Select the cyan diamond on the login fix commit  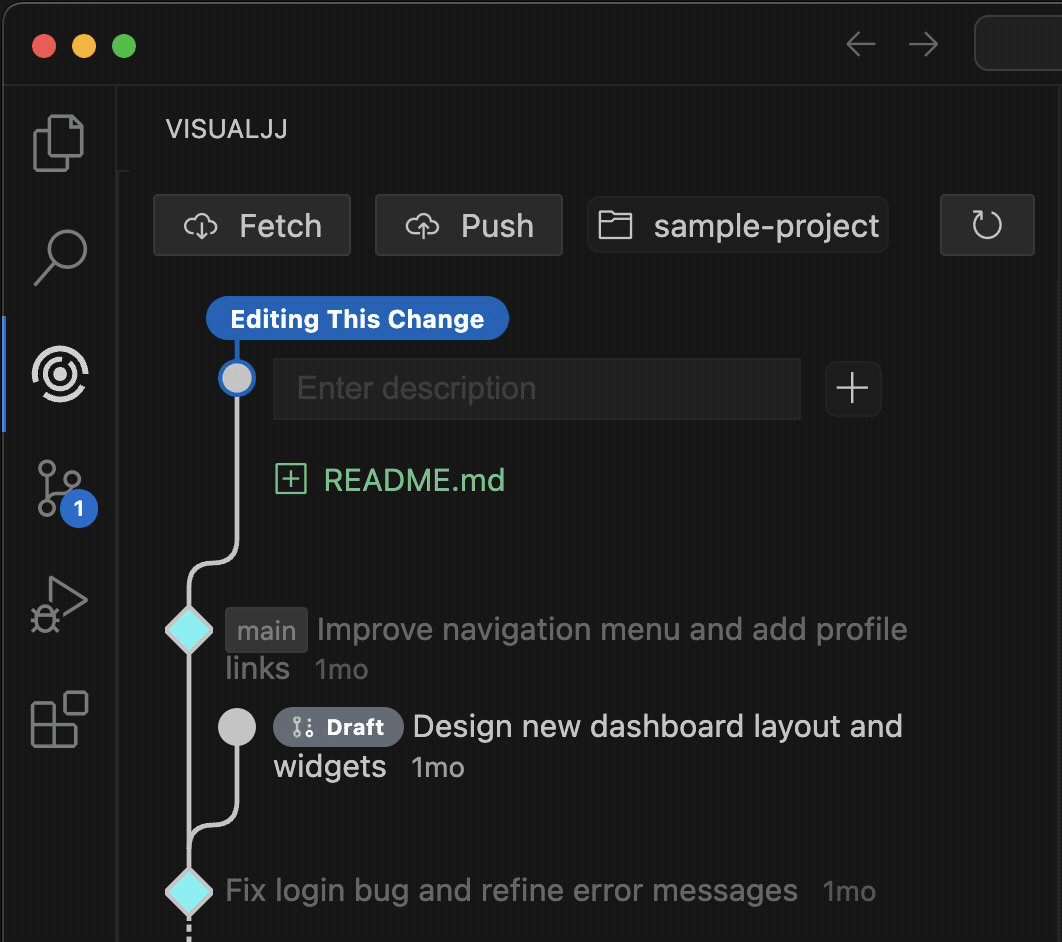[189, 891]
